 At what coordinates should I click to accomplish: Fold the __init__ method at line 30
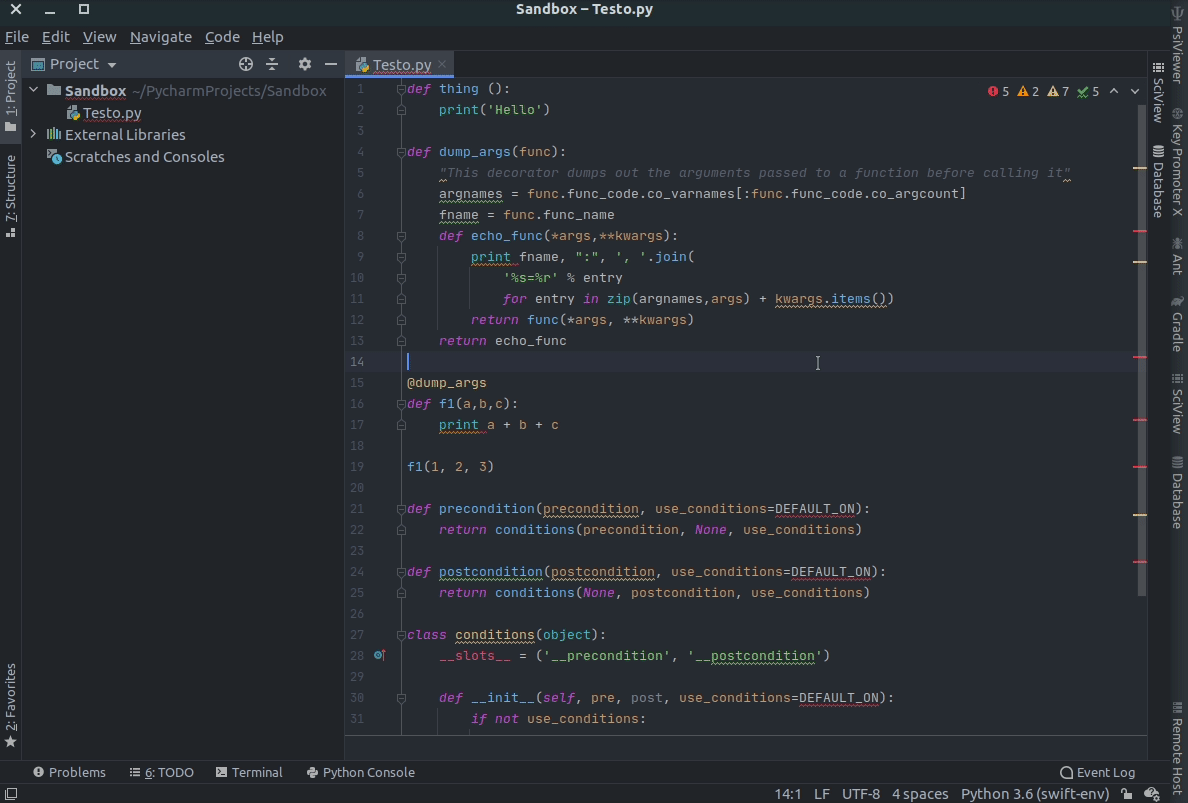pos(402,698)
